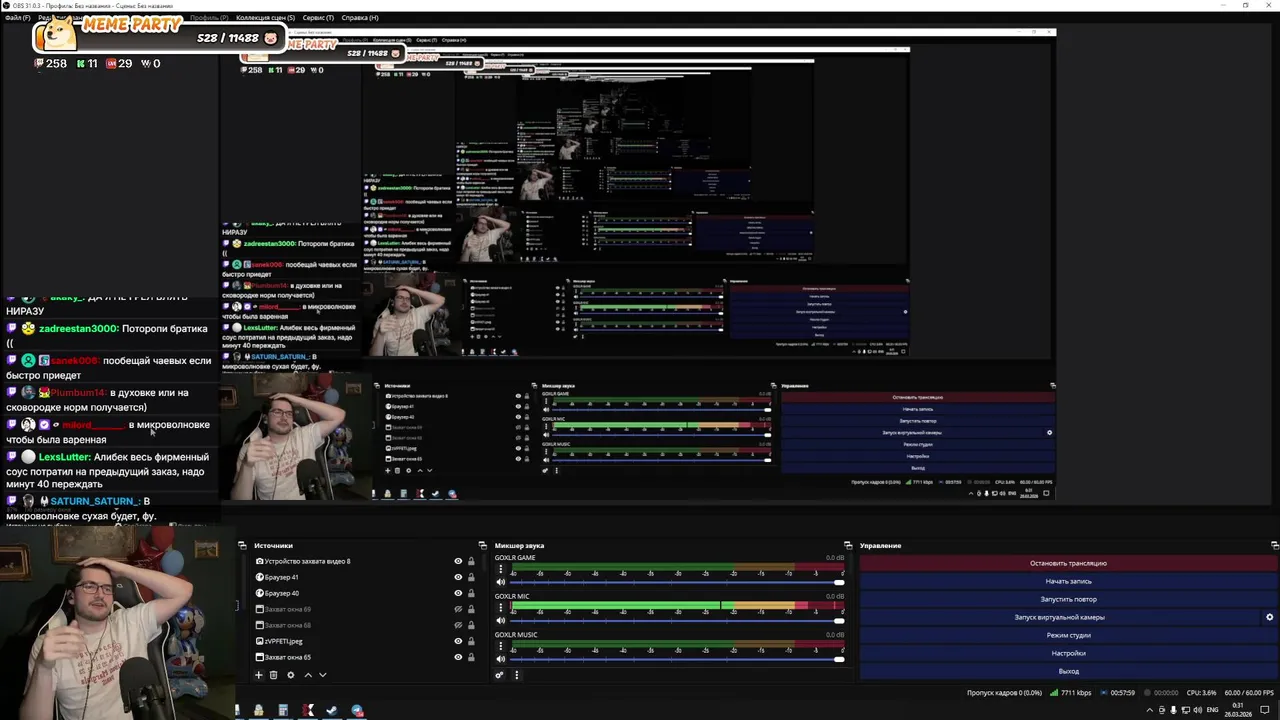1280x720 pixels.
Task: Hide Браузер 40 source via eye icon
Action: coord(458,593)
